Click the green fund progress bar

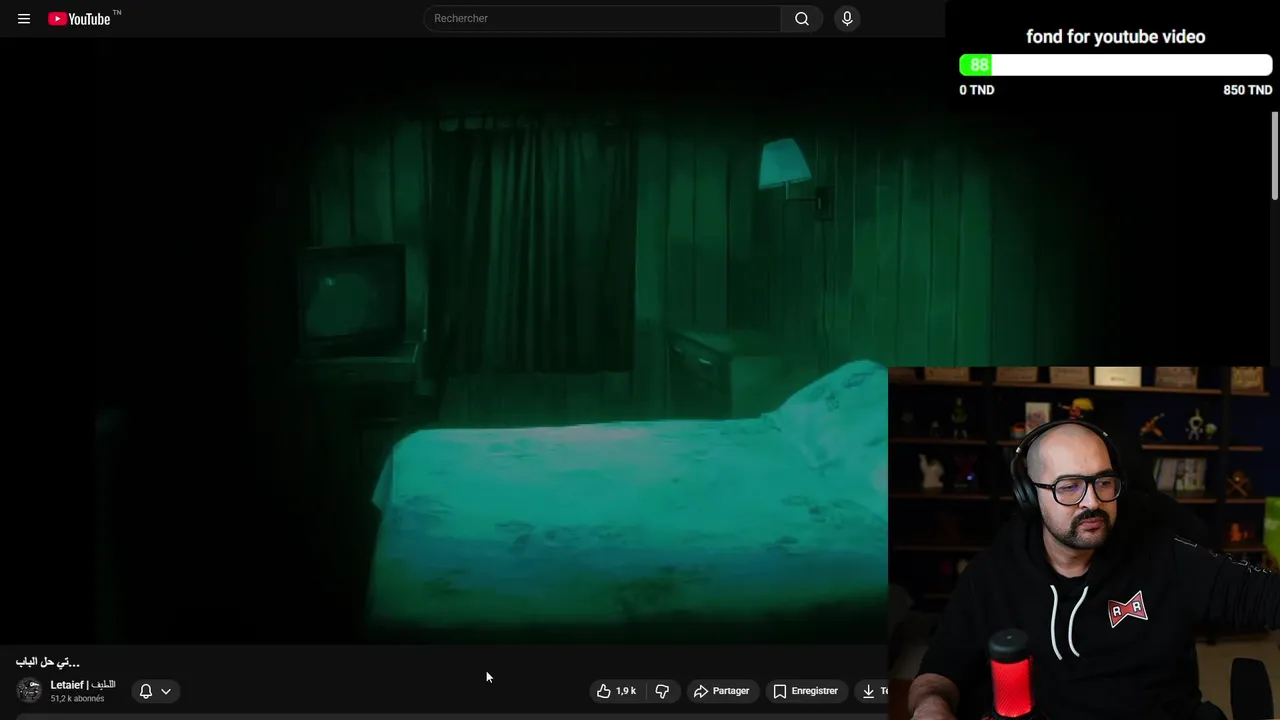tap(1115, 65)
